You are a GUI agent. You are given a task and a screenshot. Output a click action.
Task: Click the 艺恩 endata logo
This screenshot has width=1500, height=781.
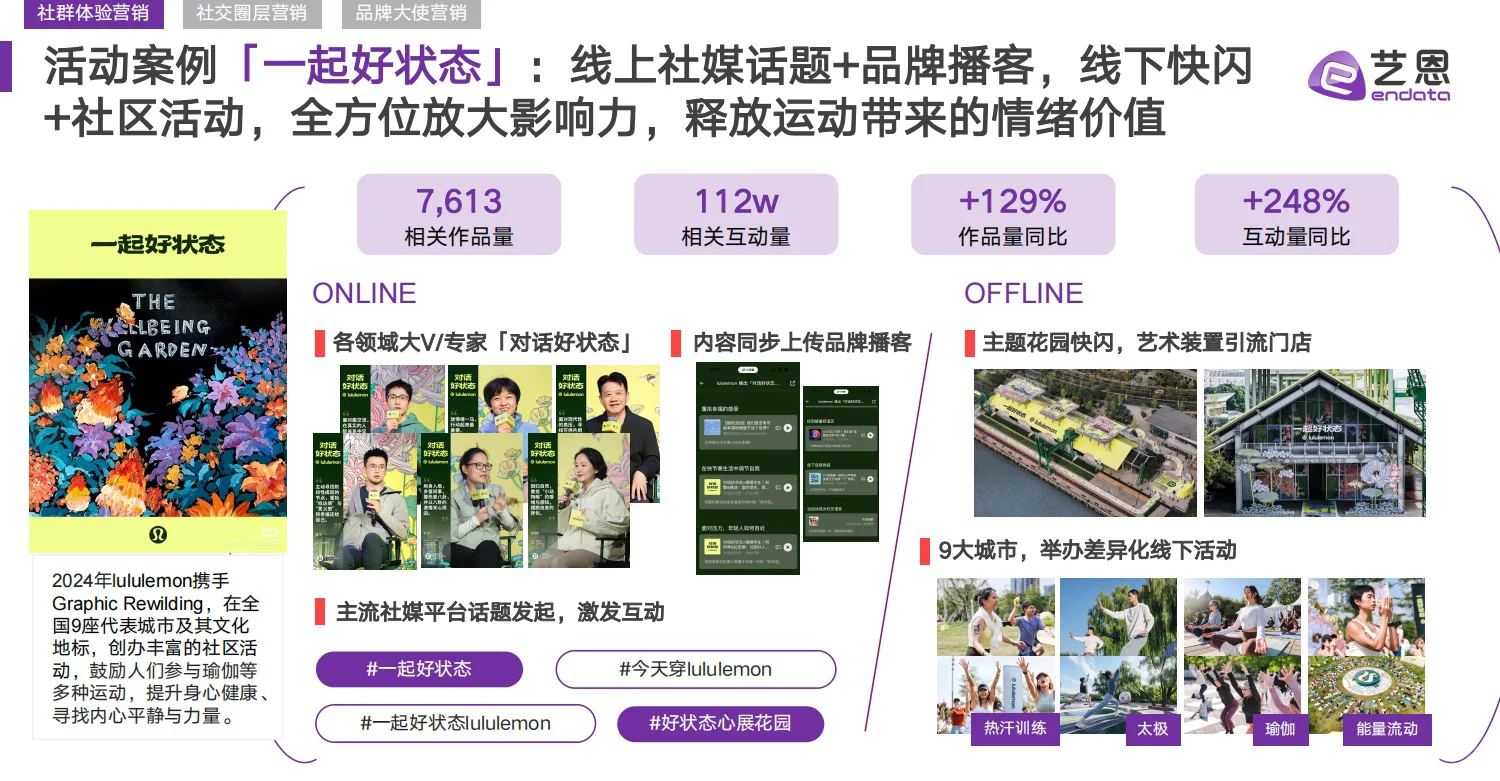(x=1380, y=74)
